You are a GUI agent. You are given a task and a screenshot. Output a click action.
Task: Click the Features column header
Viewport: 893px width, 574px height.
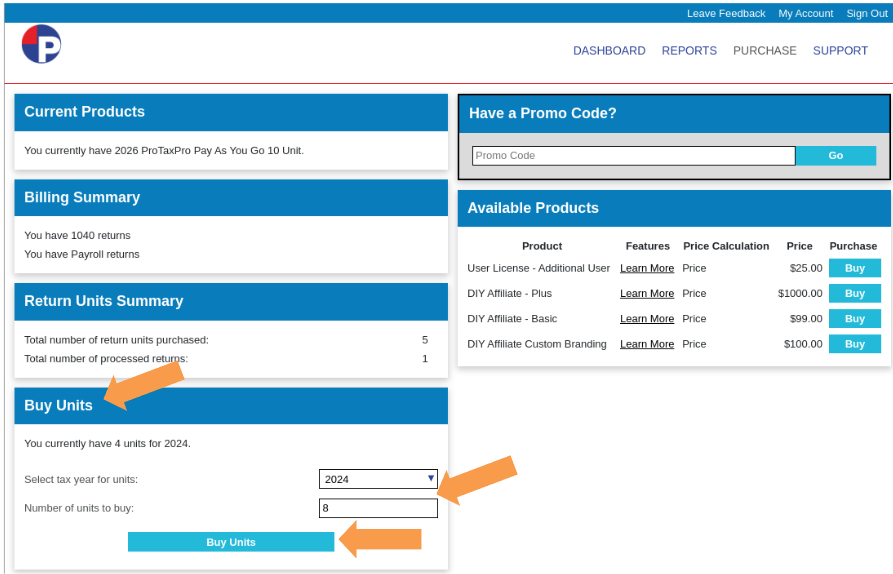point(648,246)
